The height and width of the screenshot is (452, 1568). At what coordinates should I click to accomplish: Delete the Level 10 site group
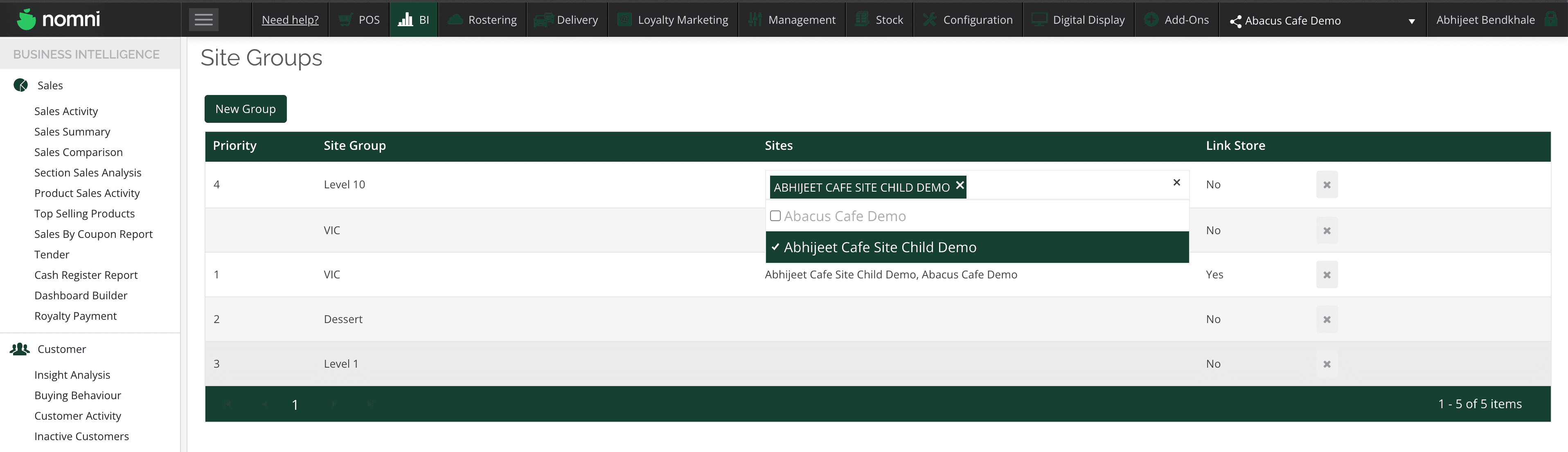[x=1326, y=185]
